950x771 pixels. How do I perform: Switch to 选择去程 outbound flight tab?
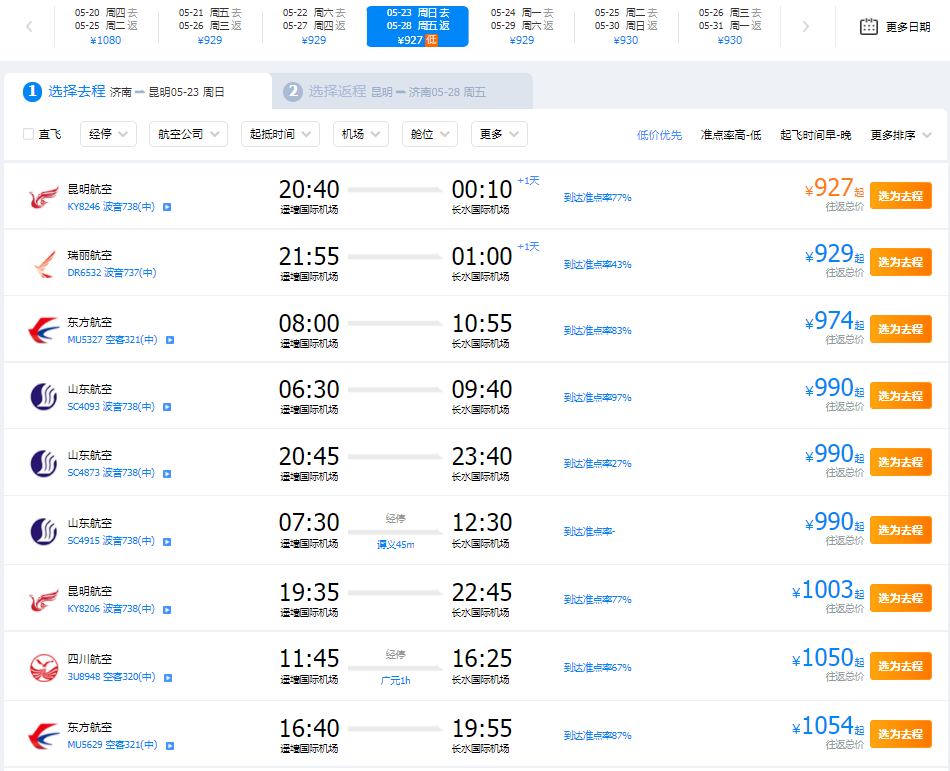(x=138, y=91)
